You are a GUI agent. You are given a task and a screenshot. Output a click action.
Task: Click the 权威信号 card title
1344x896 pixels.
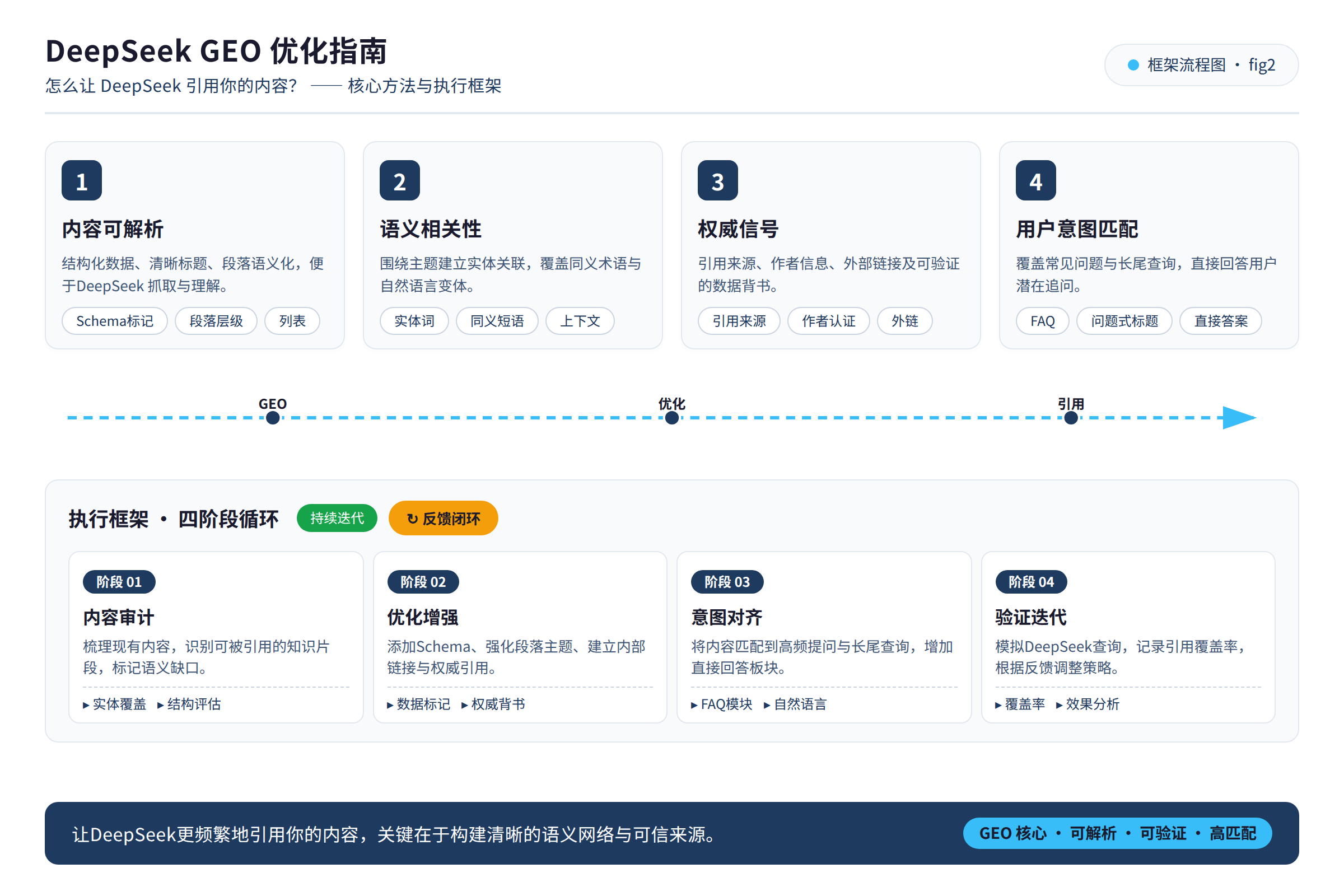click(x=738, y=228)
